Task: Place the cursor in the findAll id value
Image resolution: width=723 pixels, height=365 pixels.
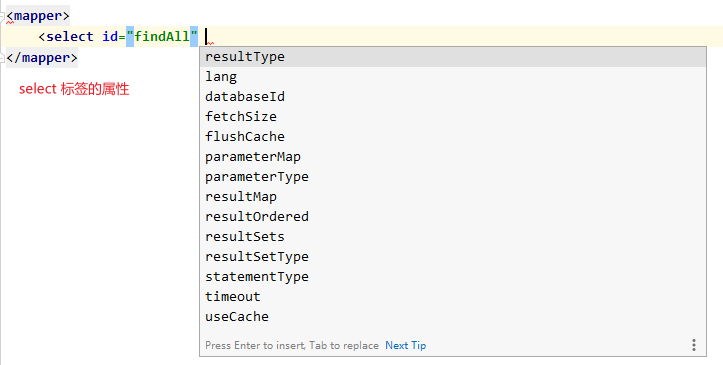Action: 162,36
